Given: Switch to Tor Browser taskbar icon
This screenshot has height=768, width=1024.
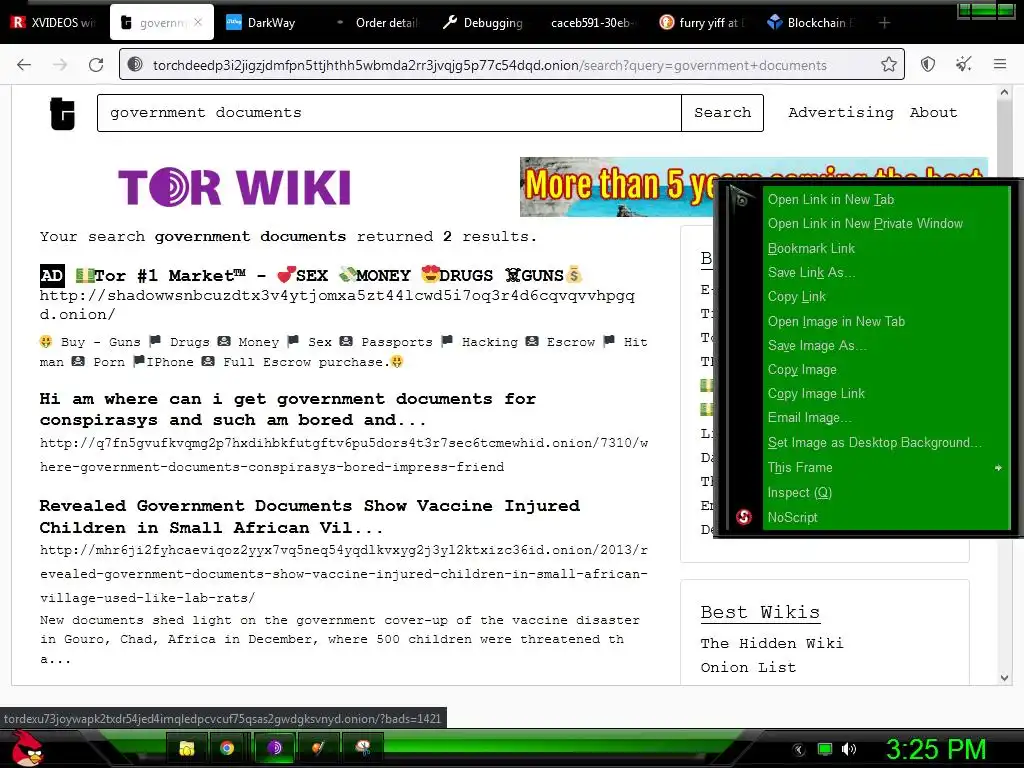Looking at the screenshot, I should [274, 748].
